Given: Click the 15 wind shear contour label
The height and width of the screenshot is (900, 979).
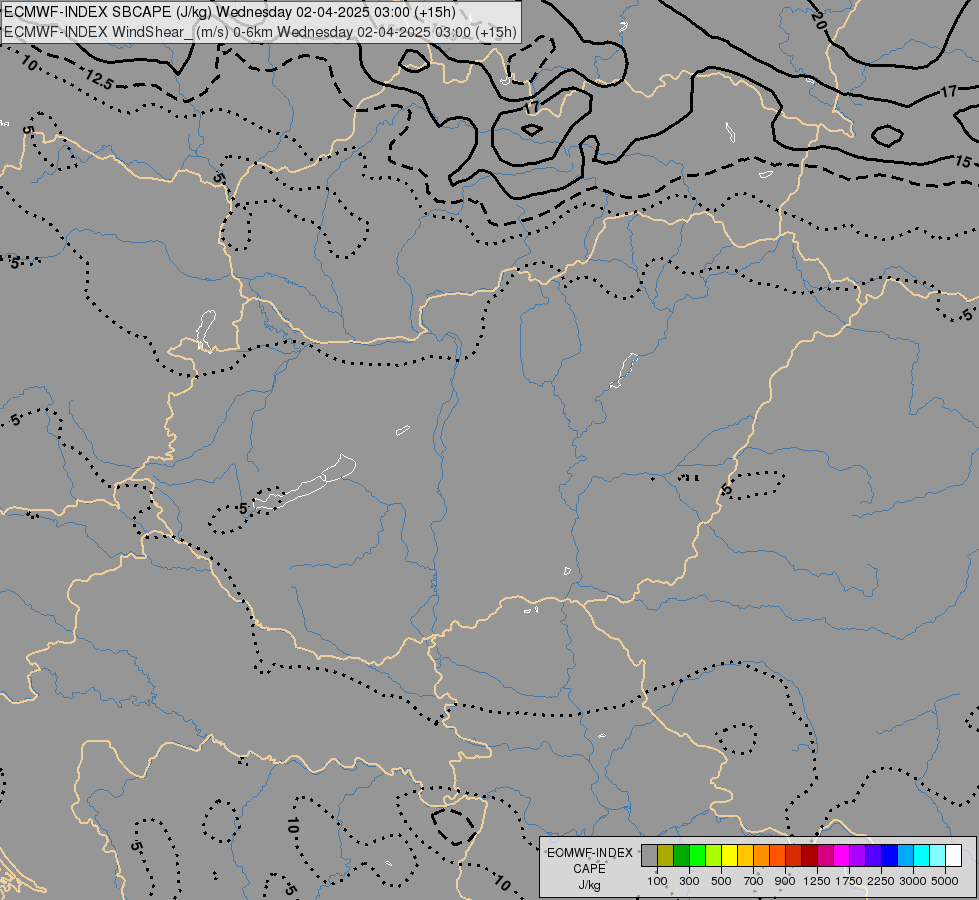Looking at the screenshot, I should point(963,162).
